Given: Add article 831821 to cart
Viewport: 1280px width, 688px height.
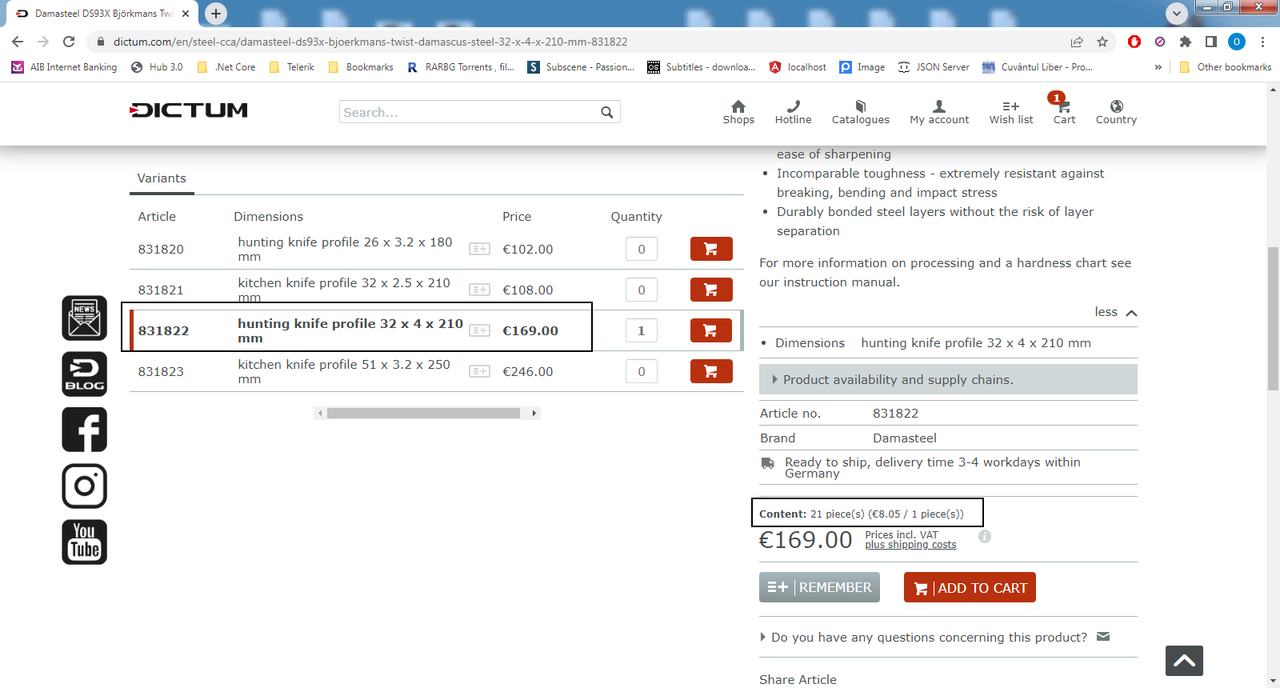Looking at the screenshot, I should [711, 290].
